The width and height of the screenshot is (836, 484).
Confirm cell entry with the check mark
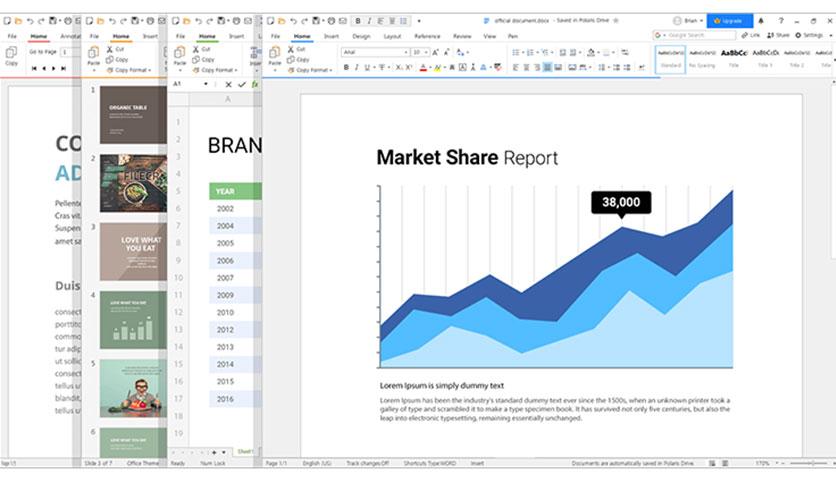[242, 84]
